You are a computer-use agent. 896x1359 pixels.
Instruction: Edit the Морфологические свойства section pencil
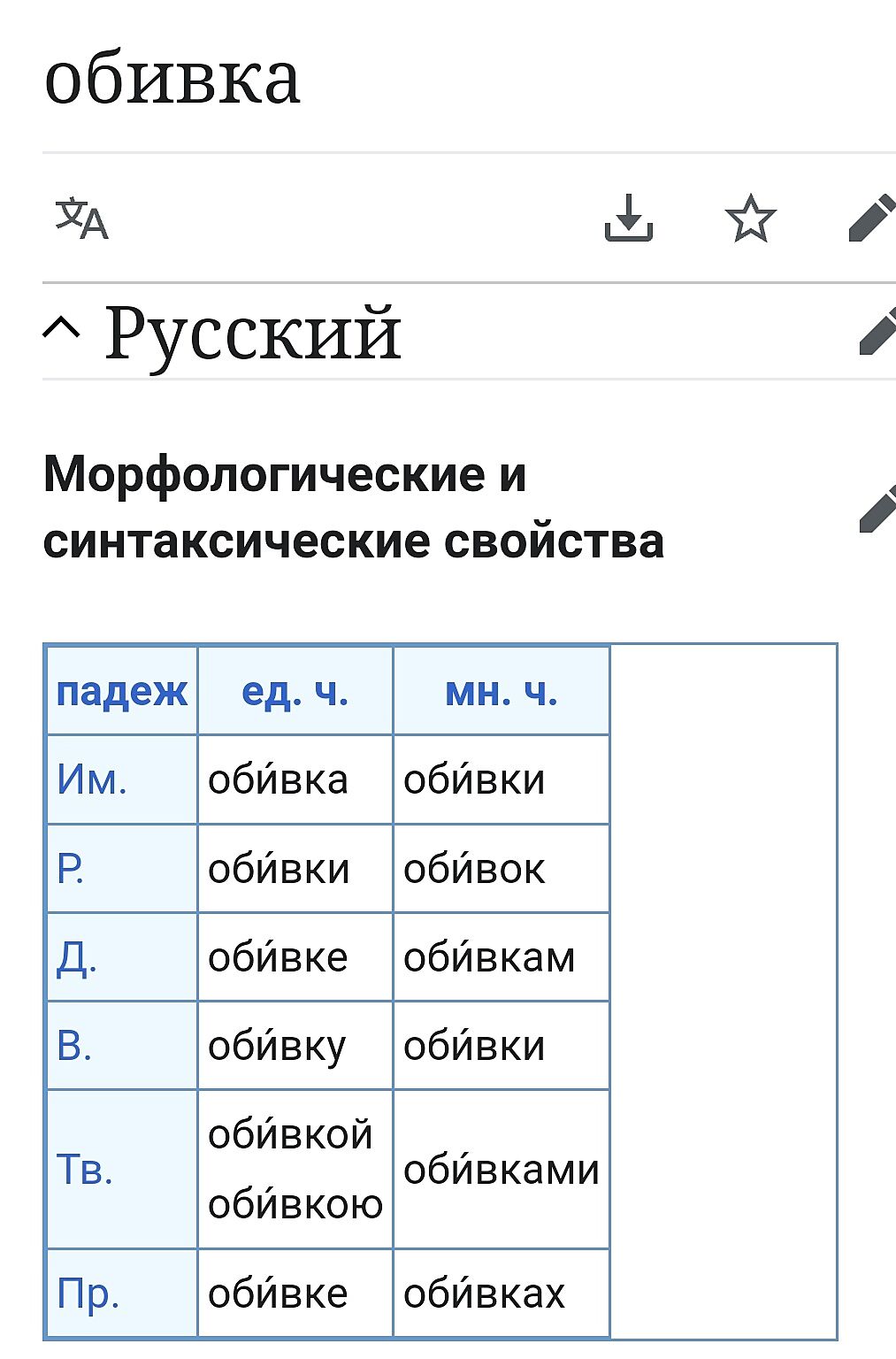[877, 509]
